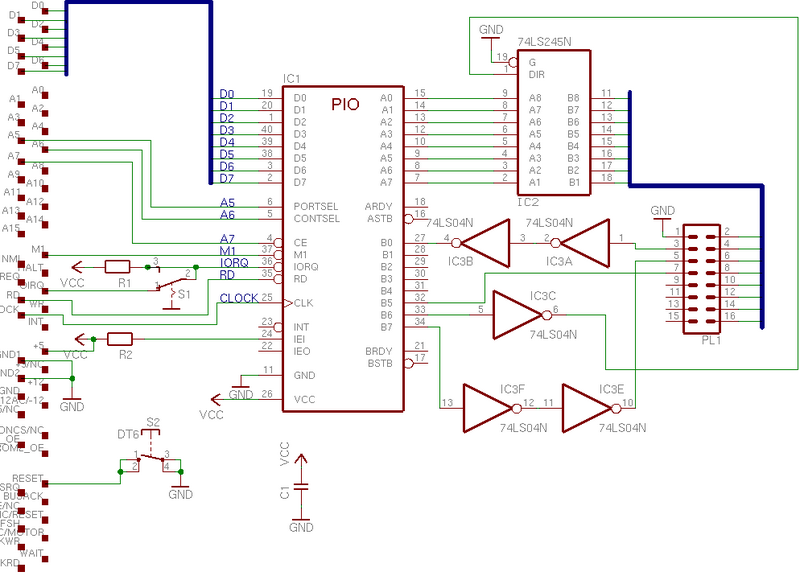Click the B7 pin label on PIO
This screenshot has width=800, height=576.
pyautogui.click(x=386, y=327)
